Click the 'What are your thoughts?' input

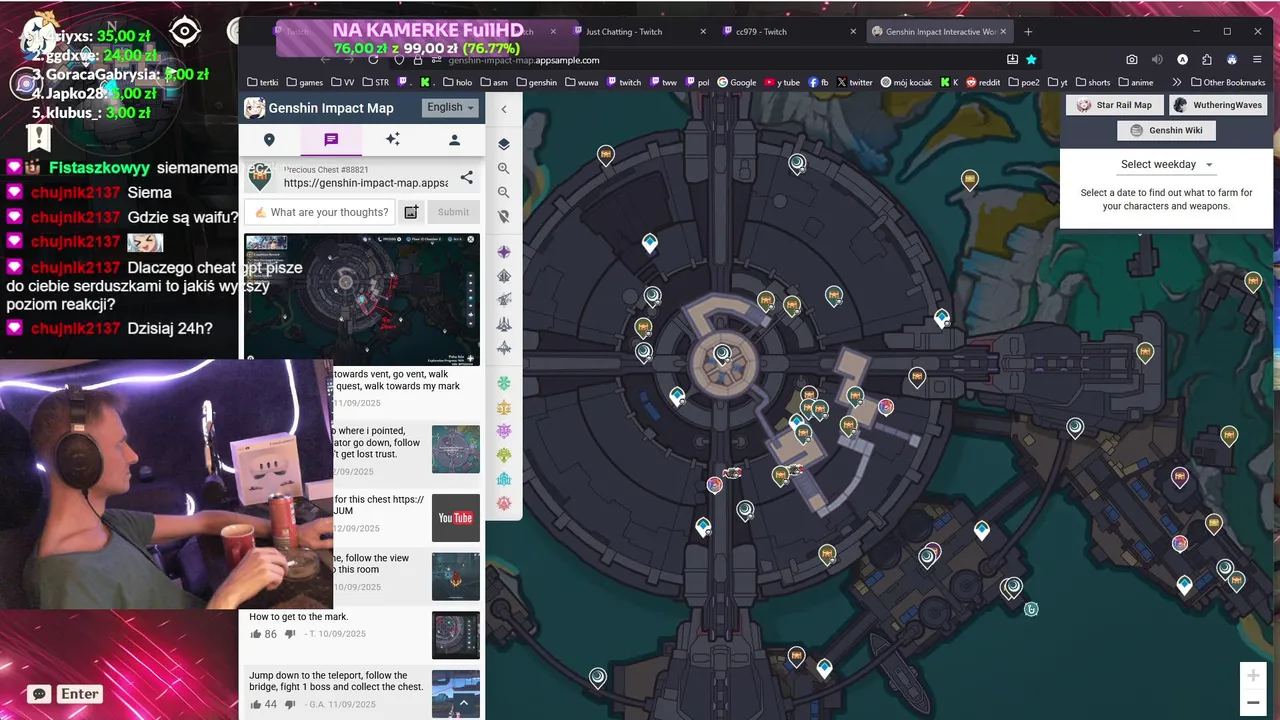[x=320, y=212]
